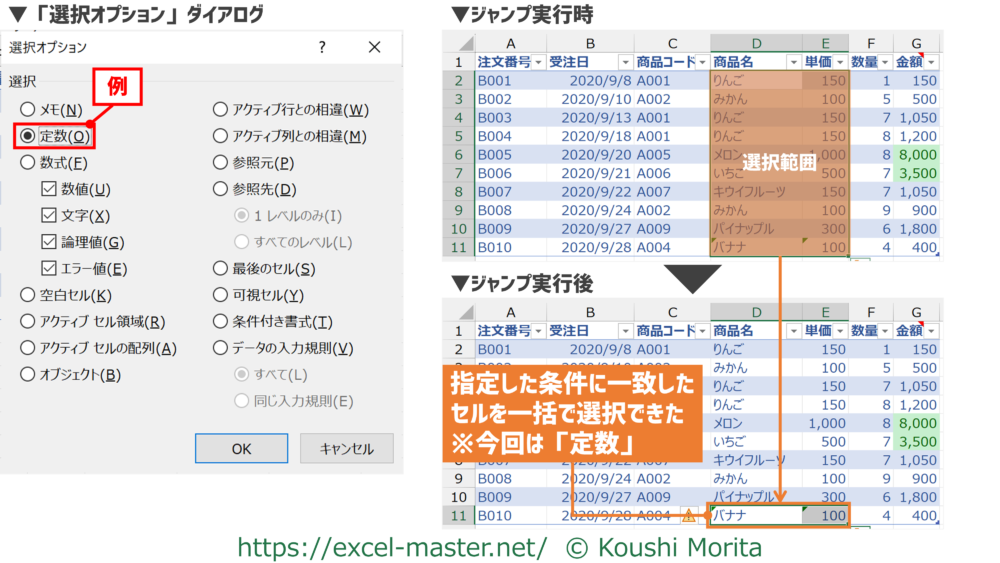Click green 8,000 cell in upper spreadsheet
The width and height of the screenshot is (1000, 563).
click(x=917, y=155)
